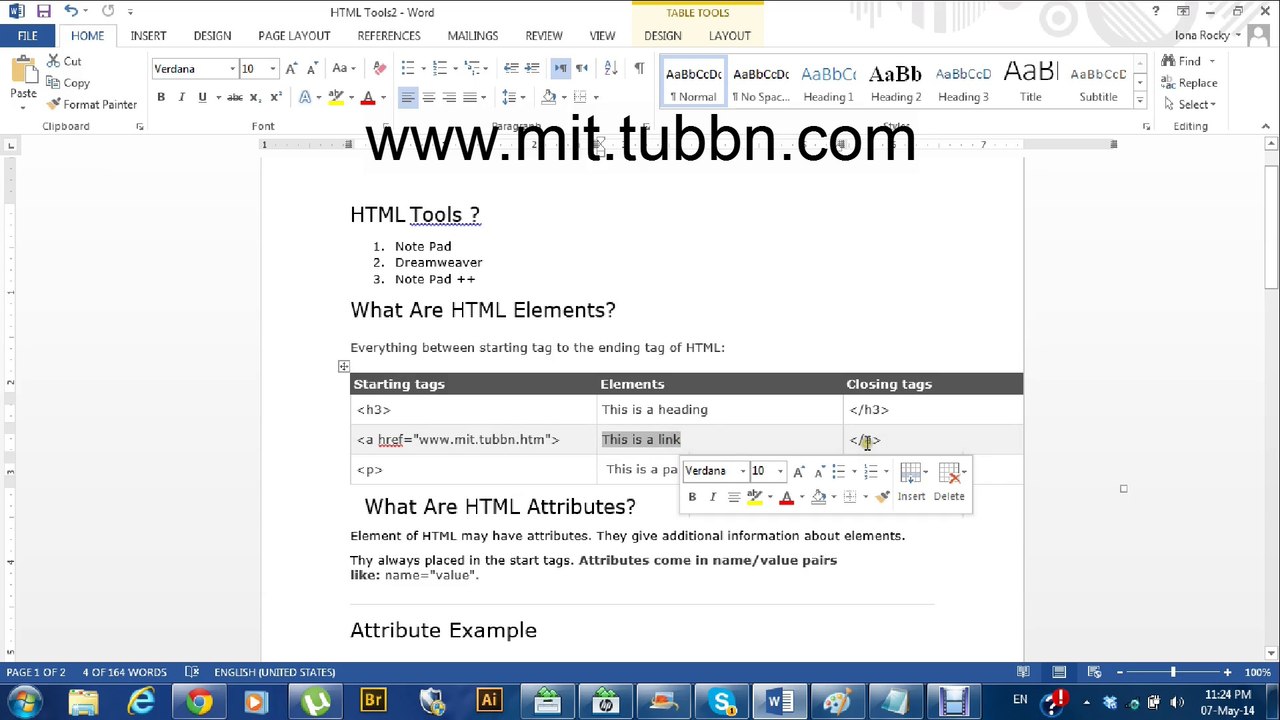Click the "This is a heading" table cell
The image size is (1280, 720).
click(x=720, y=409)
